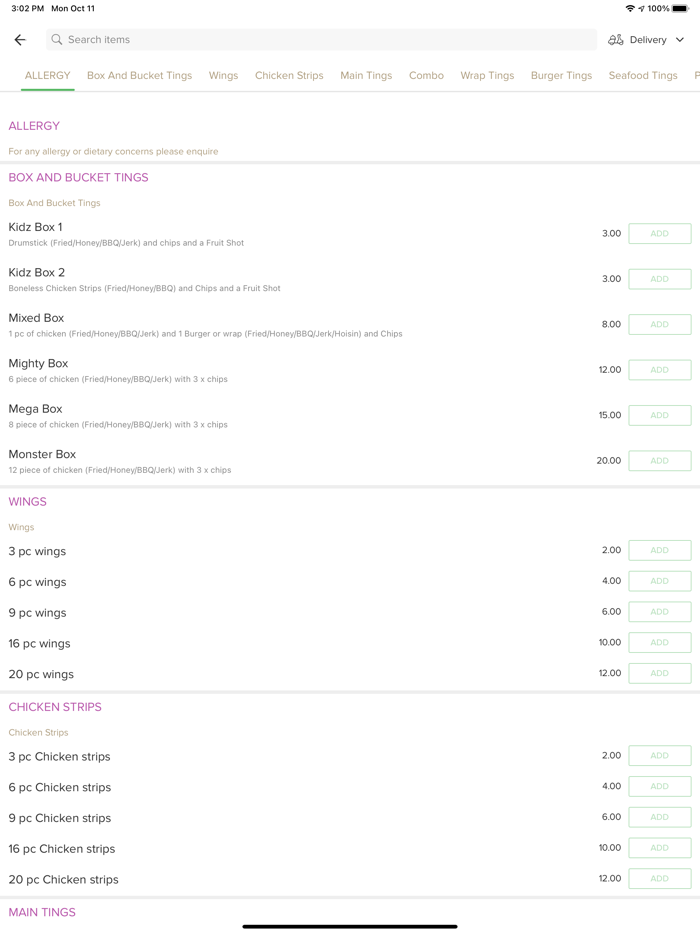Go to the Seafood Tings tab
This screenshot has height=934, width=700.
643,76
